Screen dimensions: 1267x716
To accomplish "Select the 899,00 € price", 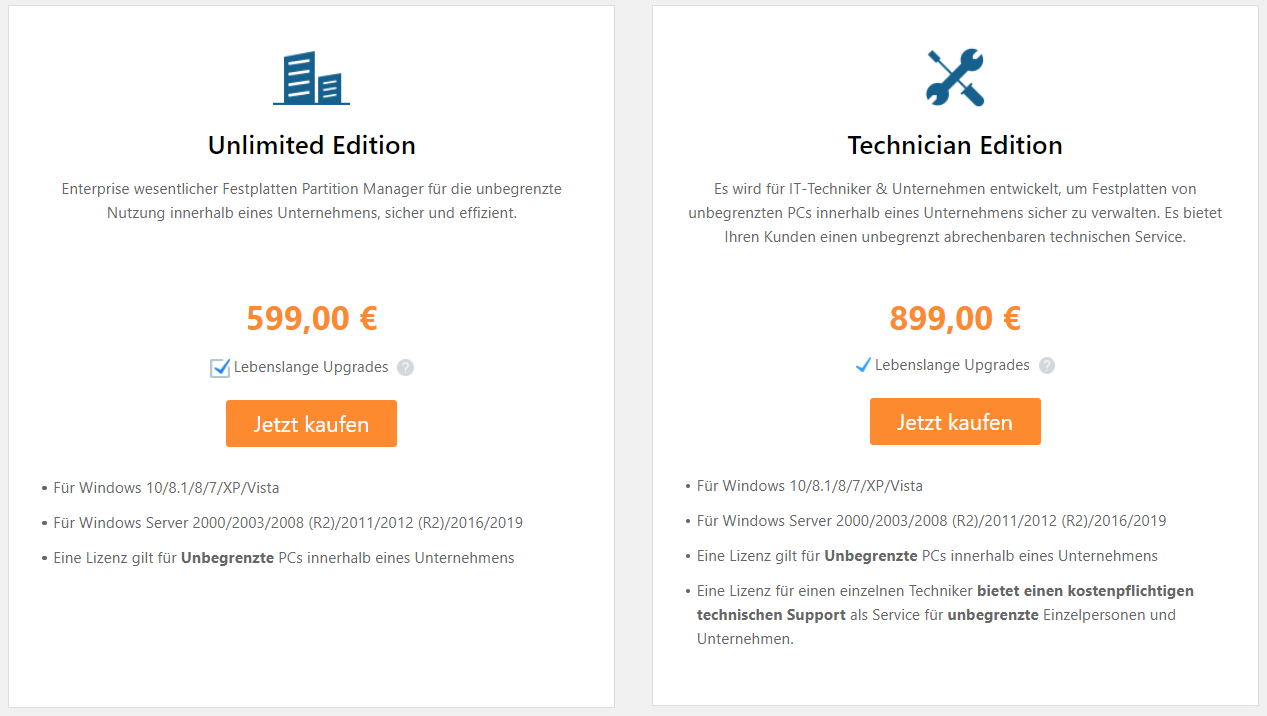I will (955, 318).
